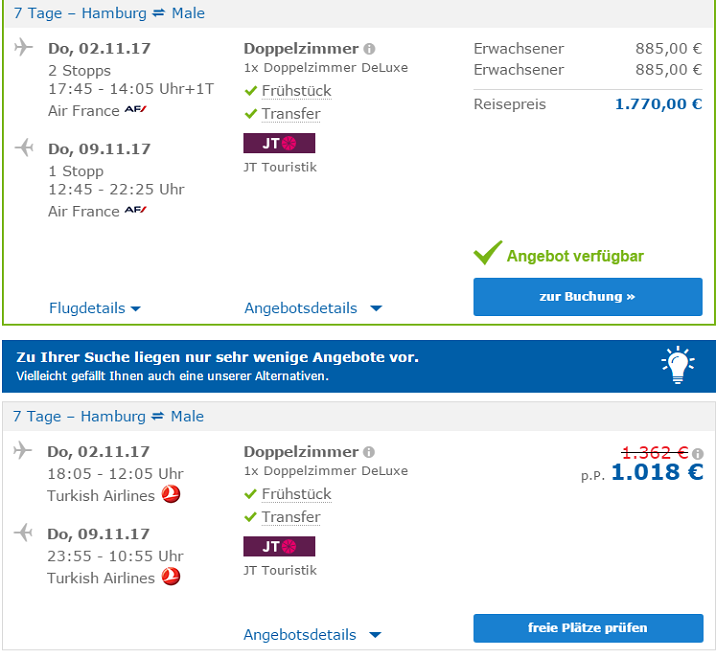Click the Transfer link in first offer
Screen dimensions: 716x658
point(291,114)
